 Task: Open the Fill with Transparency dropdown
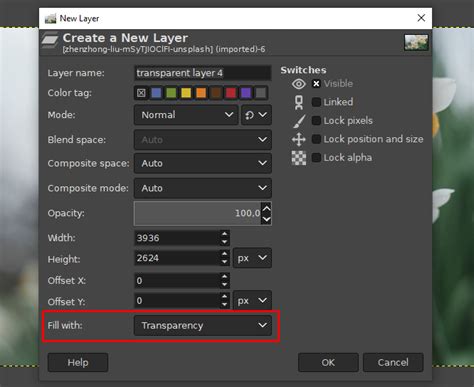point(203,325)
